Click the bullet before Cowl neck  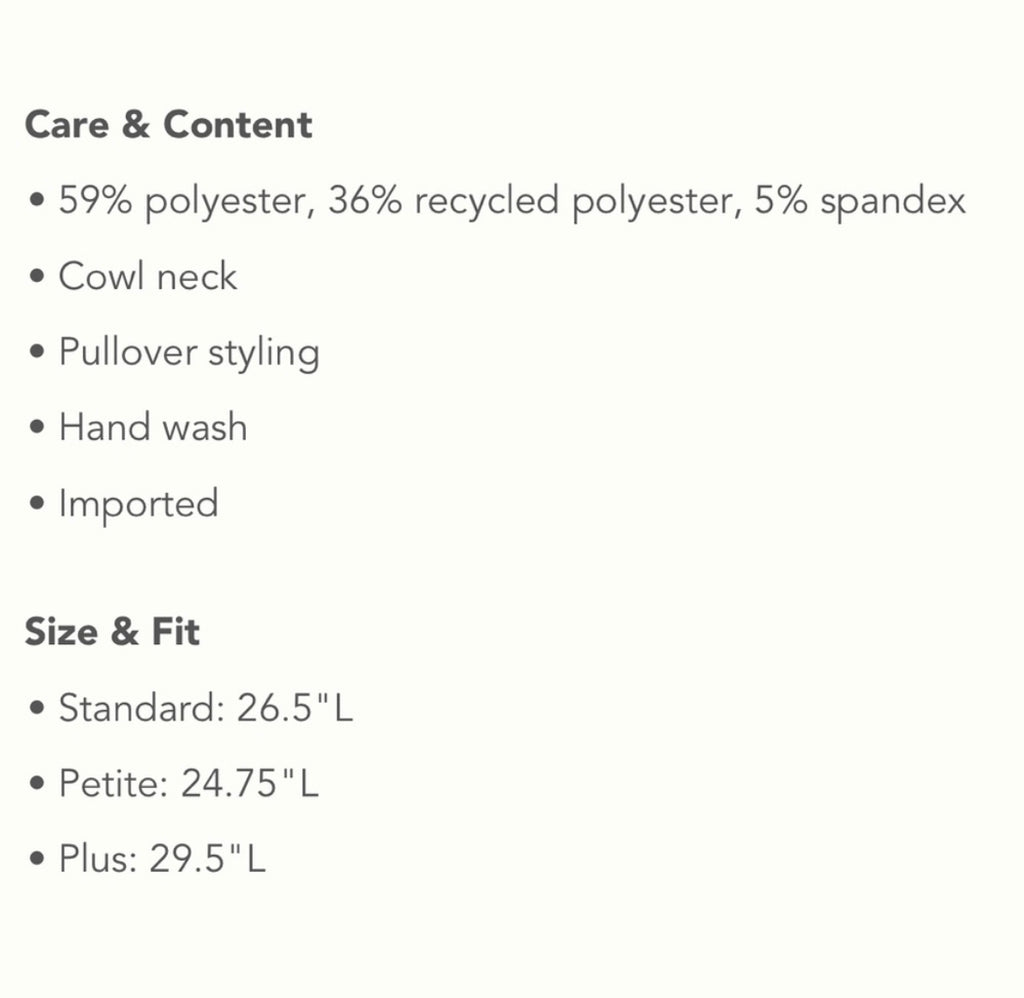pos(37,276)
